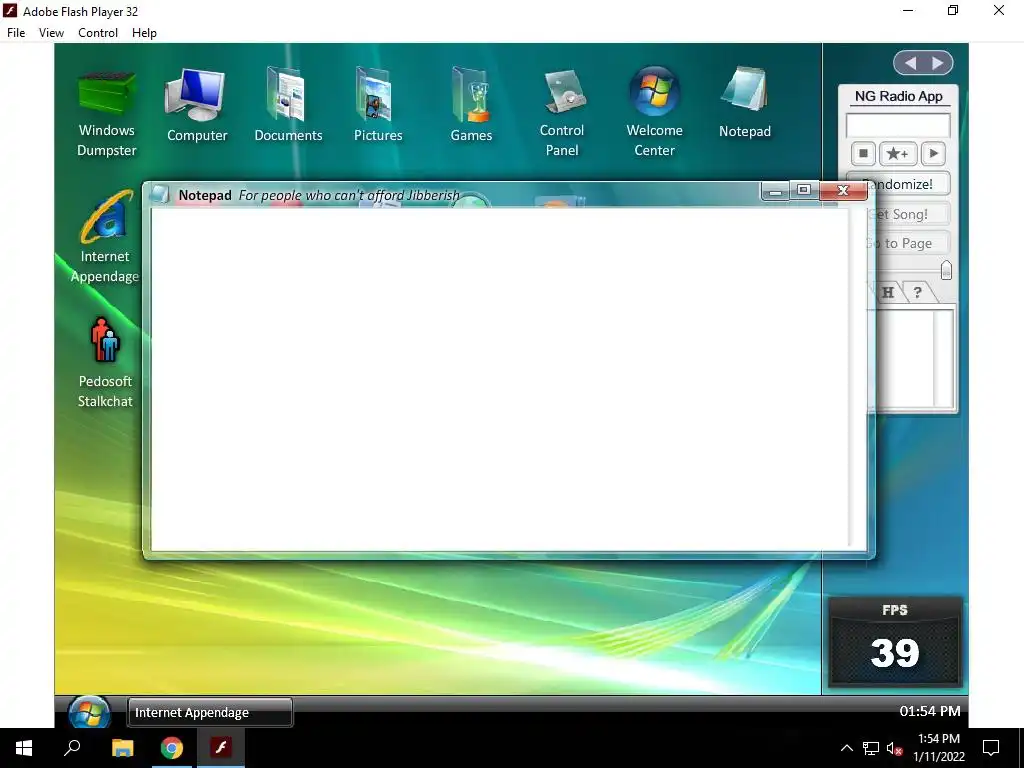Play song in NG Radio App

(933, 153)
